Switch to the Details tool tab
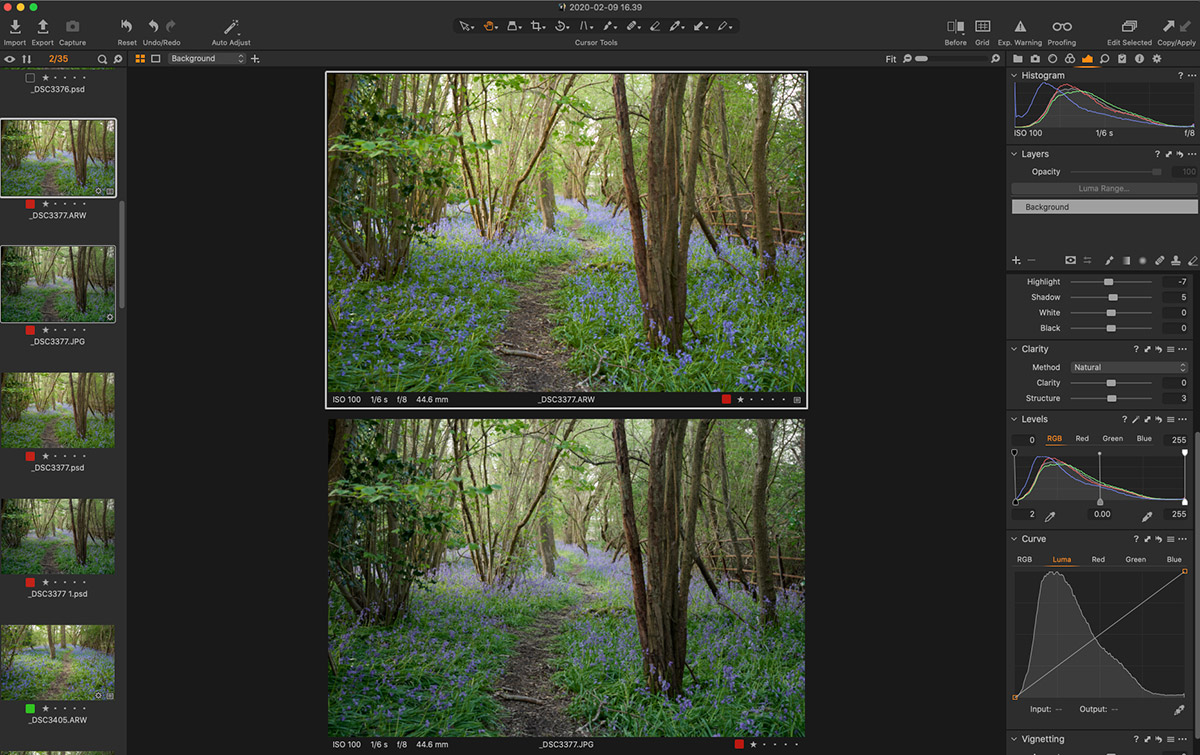Screen dimensions: 1200x755 pyautogui.click(x=1104, y=59)
